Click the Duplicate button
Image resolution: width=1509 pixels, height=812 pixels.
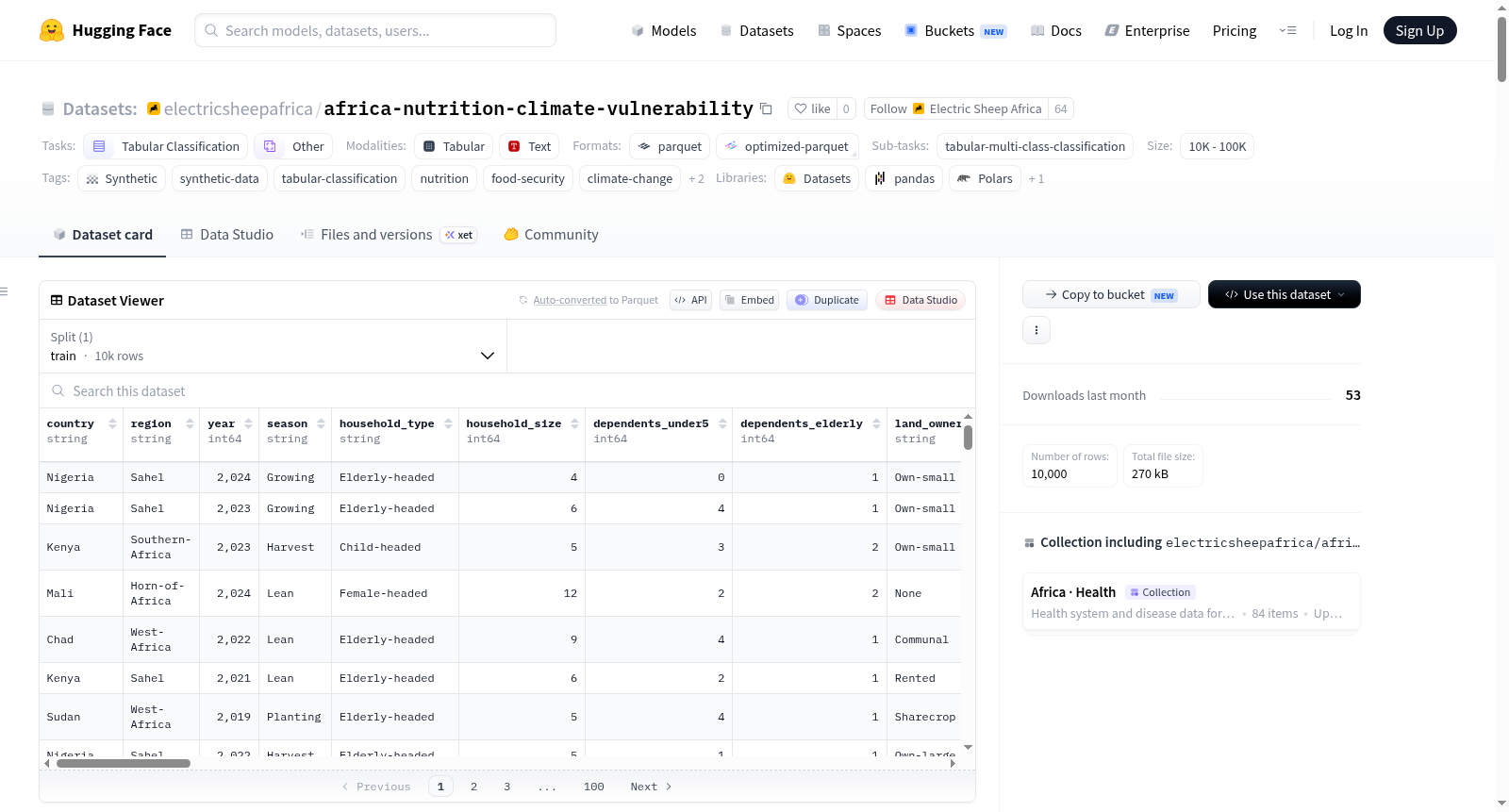click(827, 300)
